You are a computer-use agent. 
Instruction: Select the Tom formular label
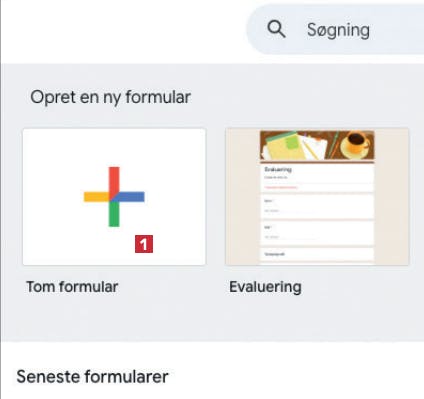72,287
